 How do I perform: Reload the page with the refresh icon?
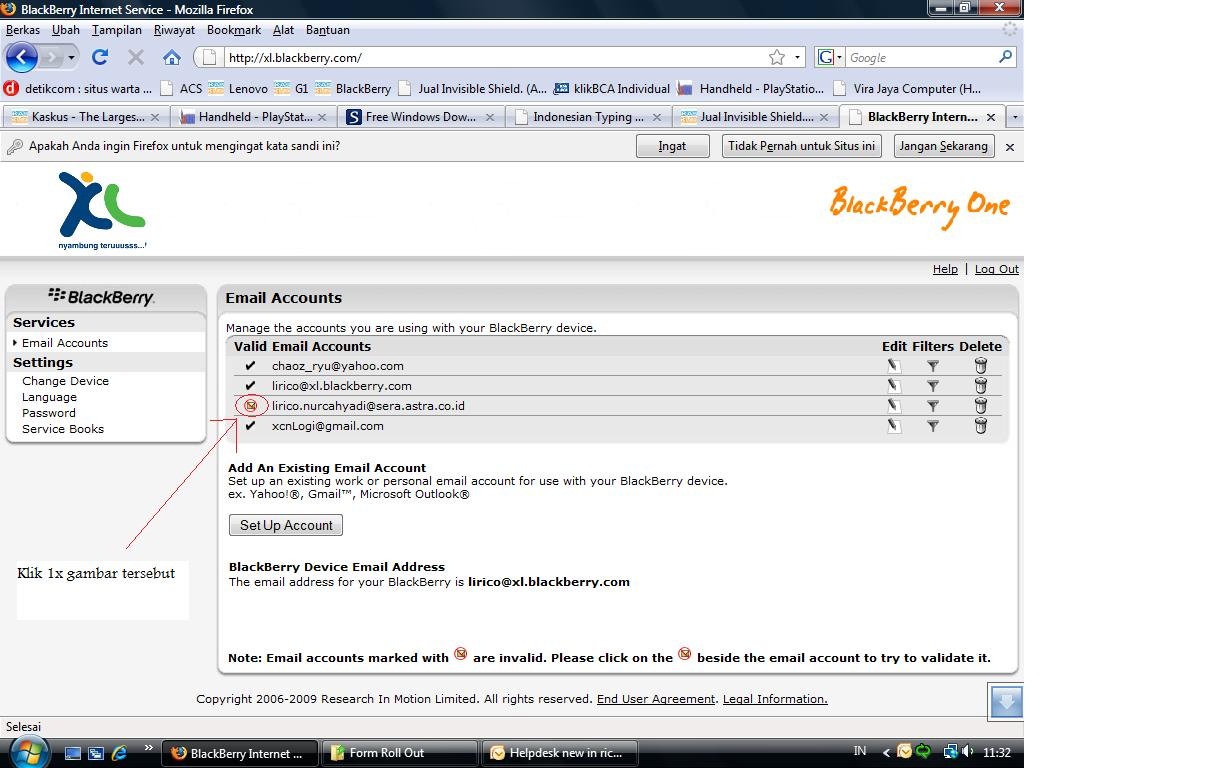tap(100, 58)
